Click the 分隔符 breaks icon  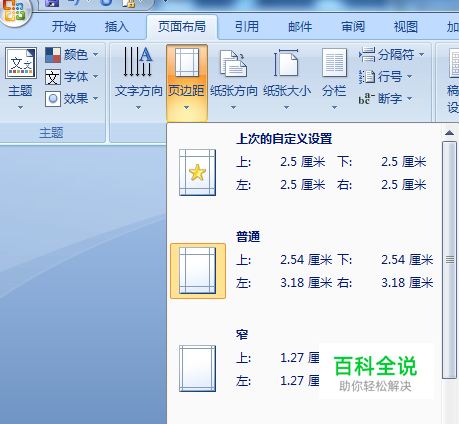coord(367,55)
